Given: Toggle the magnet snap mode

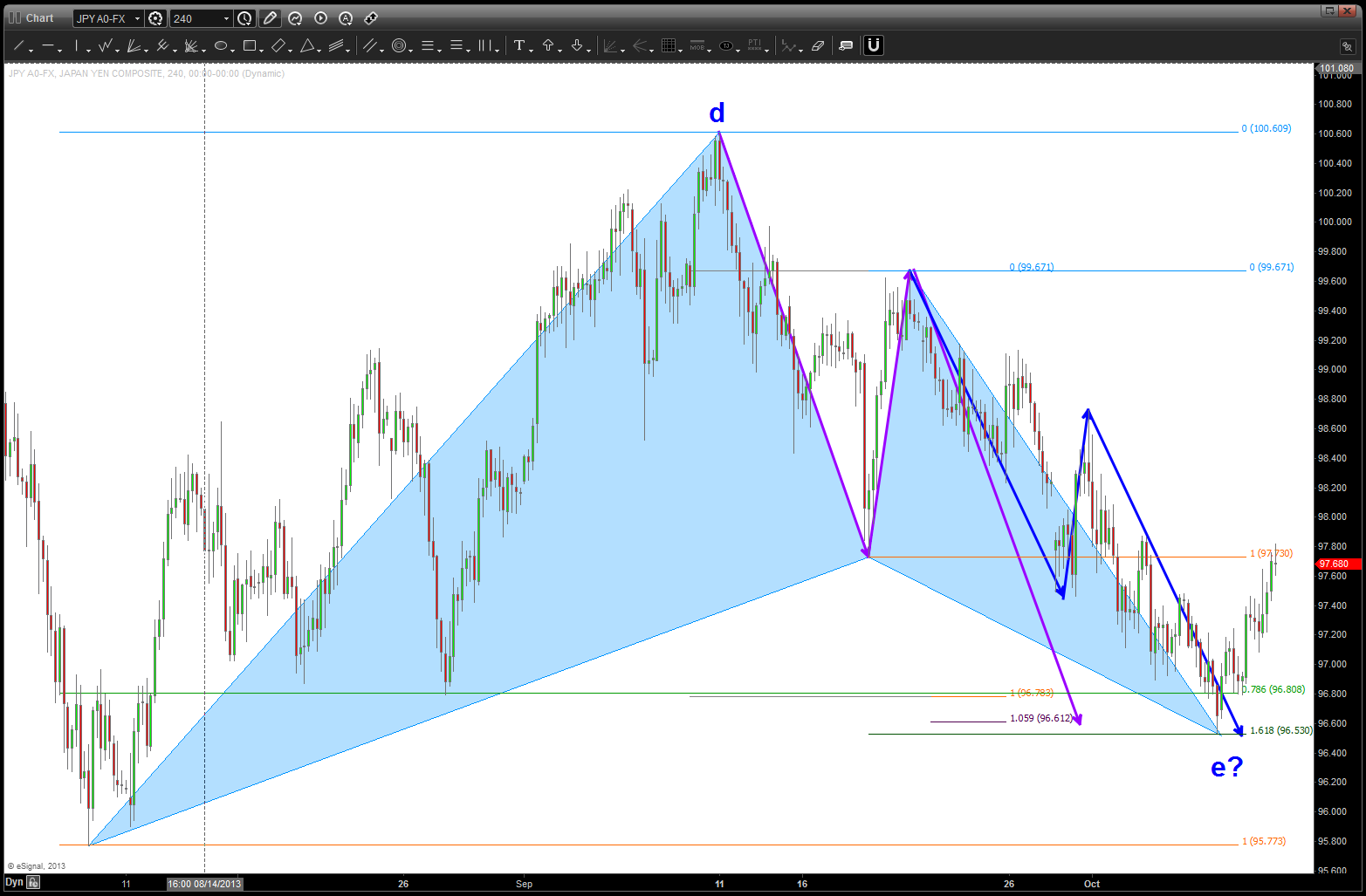Looking at the screenshot, I should [873, 45].
